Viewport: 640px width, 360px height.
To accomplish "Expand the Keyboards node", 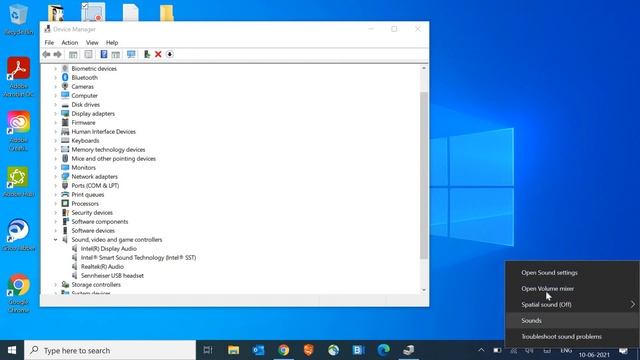I will [56, 140].
